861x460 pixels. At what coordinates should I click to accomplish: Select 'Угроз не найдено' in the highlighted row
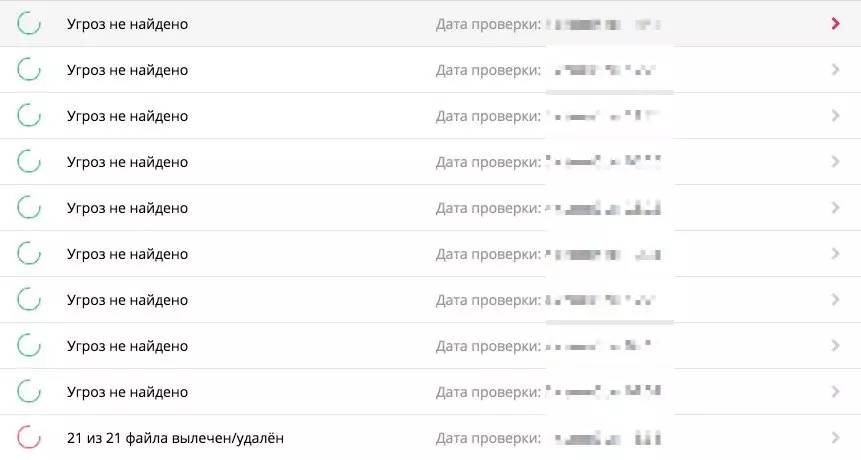click(x=127, y=24)
